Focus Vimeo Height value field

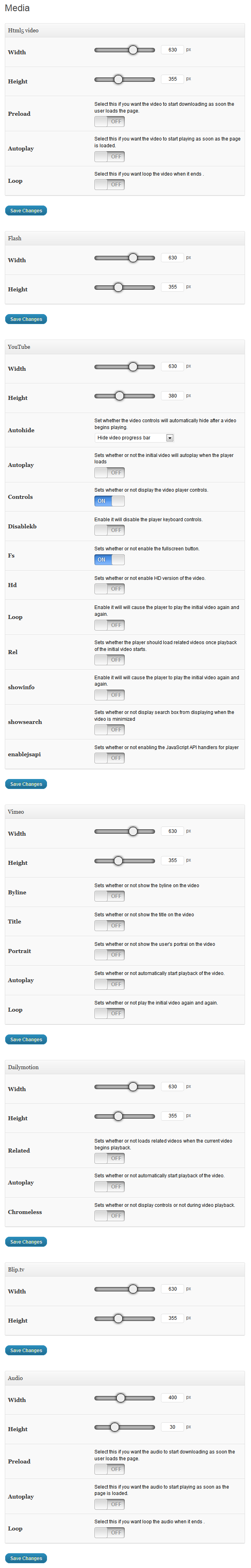pyautogui.click(x=173, y=860)
